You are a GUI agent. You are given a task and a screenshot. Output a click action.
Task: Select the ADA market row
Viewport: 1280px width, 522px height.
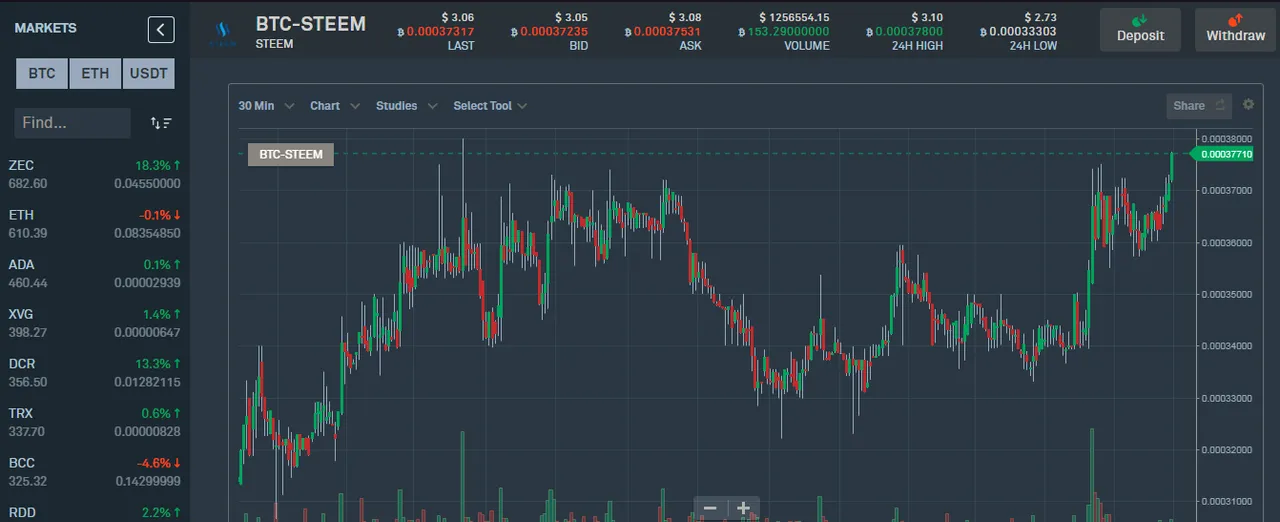click(95, 274)
